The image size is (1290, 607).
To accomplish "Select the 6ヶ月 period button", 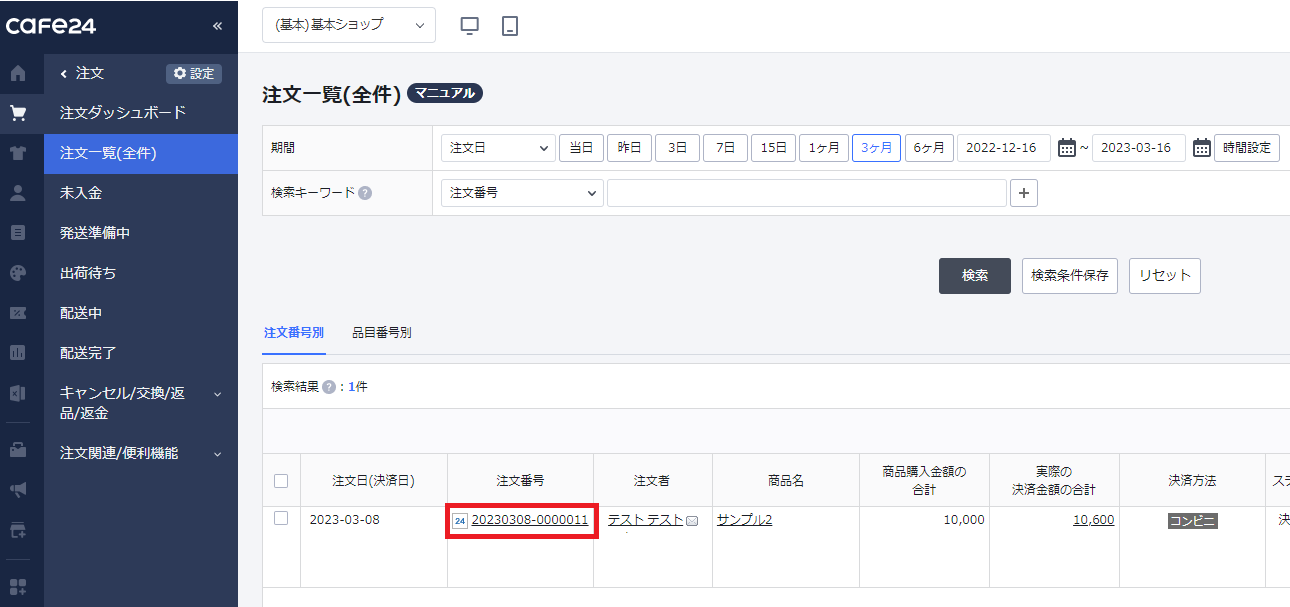I will pyautogui.click(x=929, y=148).
